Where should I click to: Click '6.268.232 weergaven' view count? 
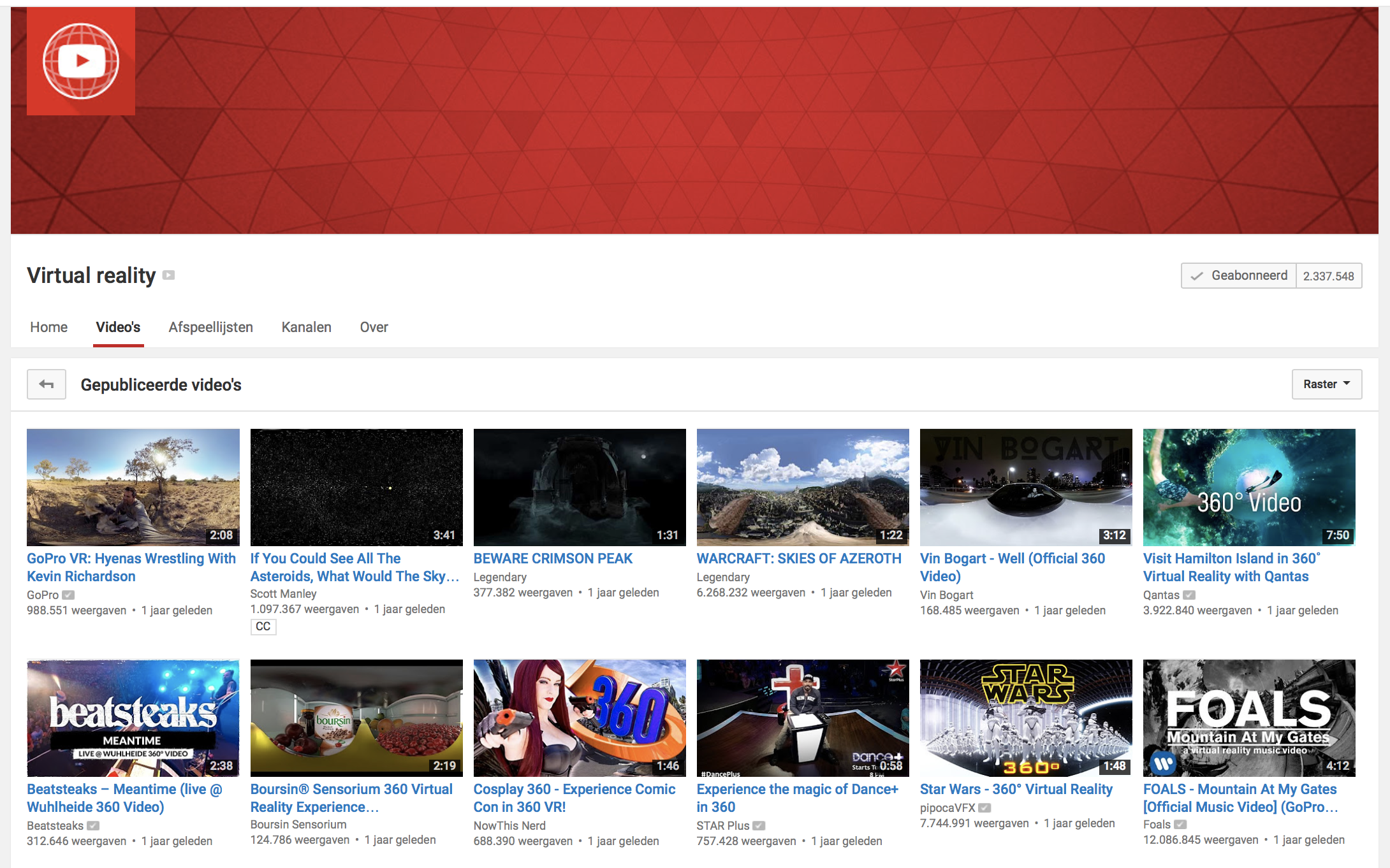pyautogui.click(x=751, y=593)
